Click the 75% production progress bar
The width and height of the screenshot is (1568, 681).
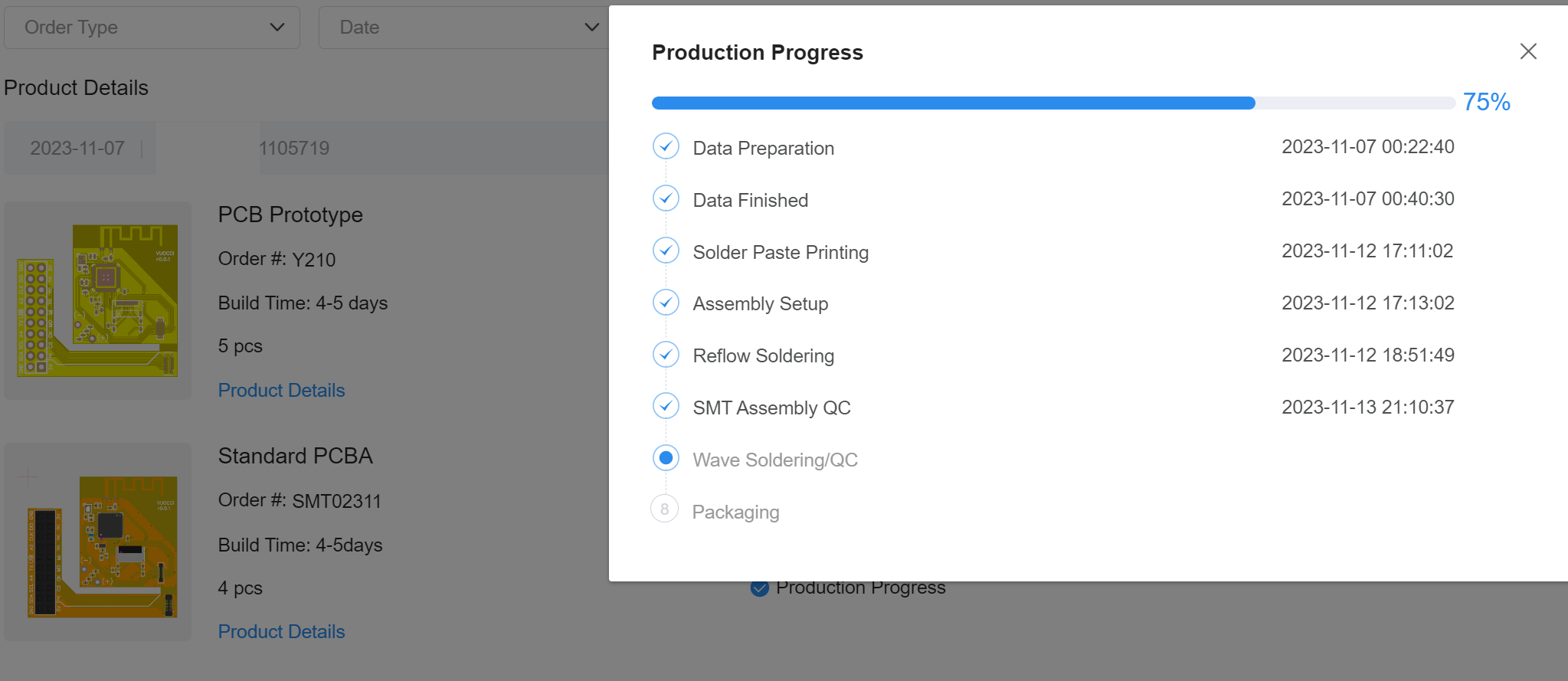pyautogui.click(x=1053, y=103)
